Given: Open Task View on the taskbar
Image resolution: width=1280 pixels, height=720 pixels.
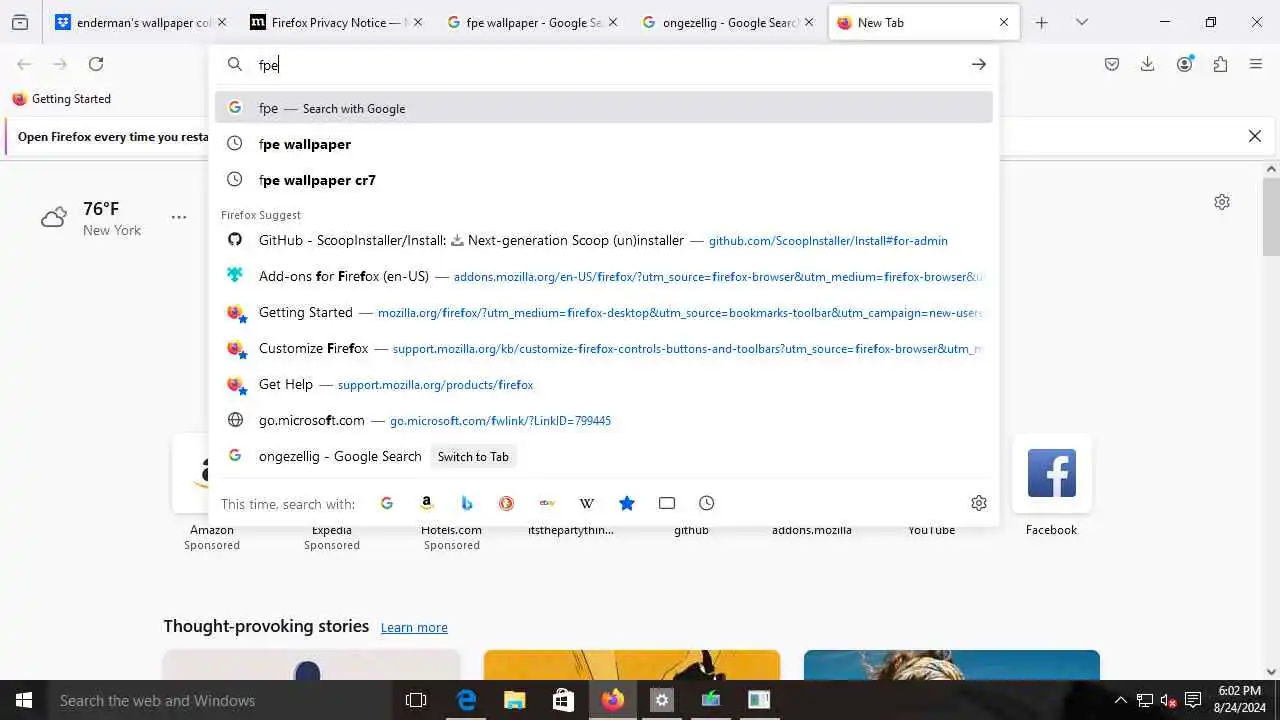Looking at the screenshot, I should [x=416, y=700].
